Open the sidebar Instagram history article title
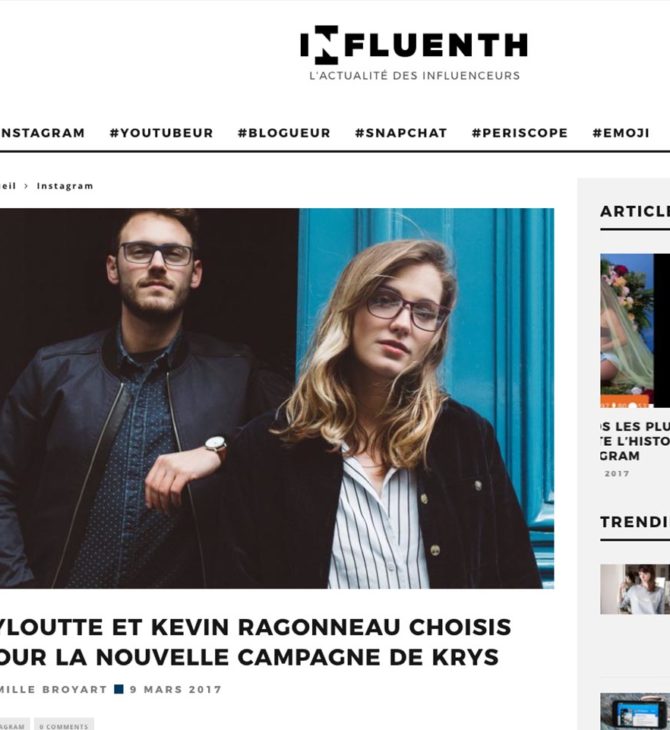 [635, 441]
